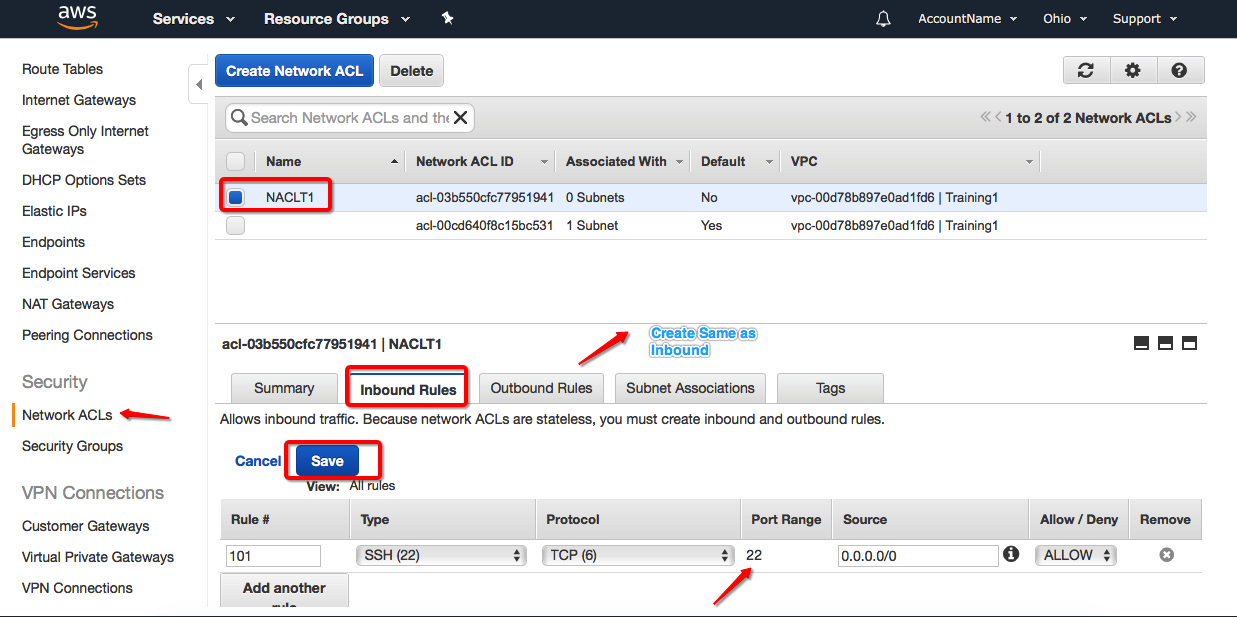
Task: Open the Type dropdown showing SSH (22)
Action: coord(440,555)
